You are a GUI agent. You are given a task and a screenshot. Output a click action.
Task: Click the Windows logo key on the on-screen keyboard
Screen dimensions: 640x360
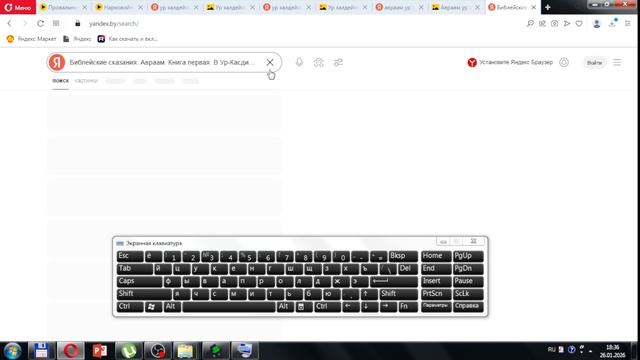[153, 307]
